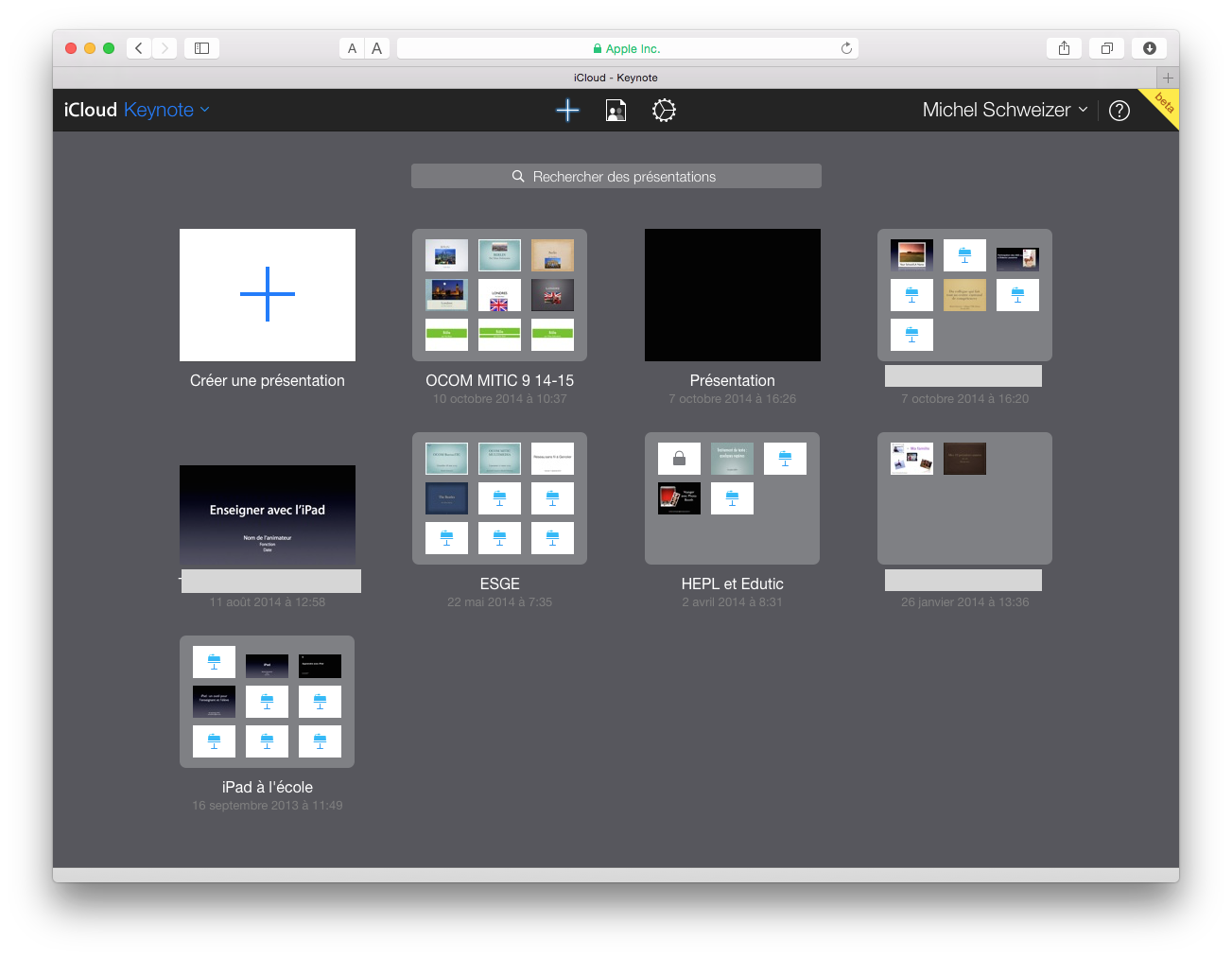
Task: Show Safari downloads
Action: (1149, 48)
